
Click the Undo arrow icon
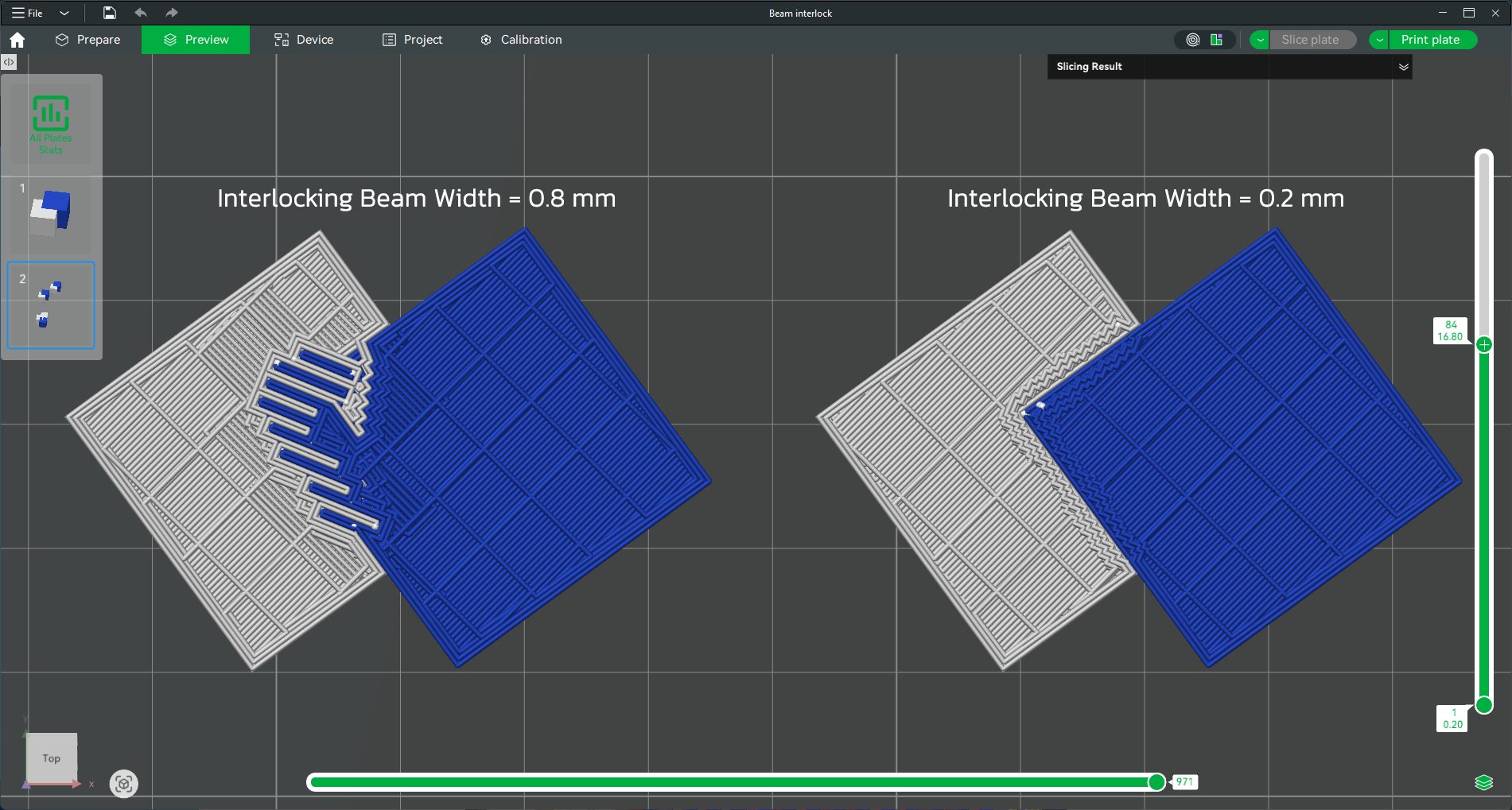[141, 13]
